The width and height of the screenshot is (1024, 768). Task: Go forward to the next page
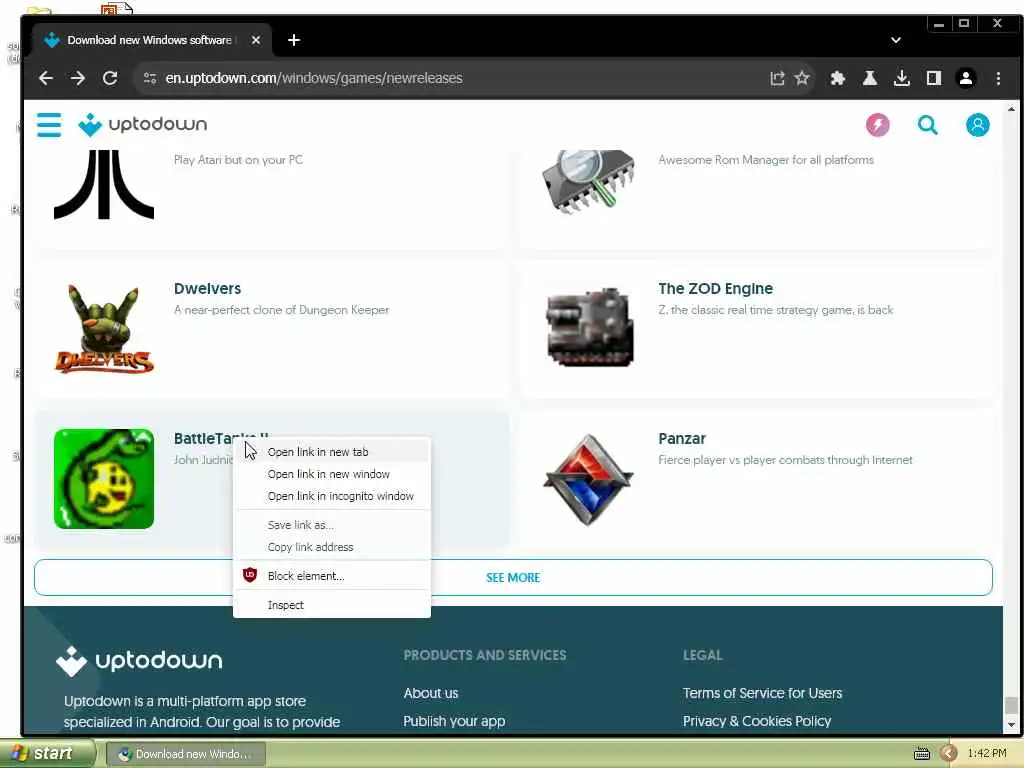pos(78,78)
